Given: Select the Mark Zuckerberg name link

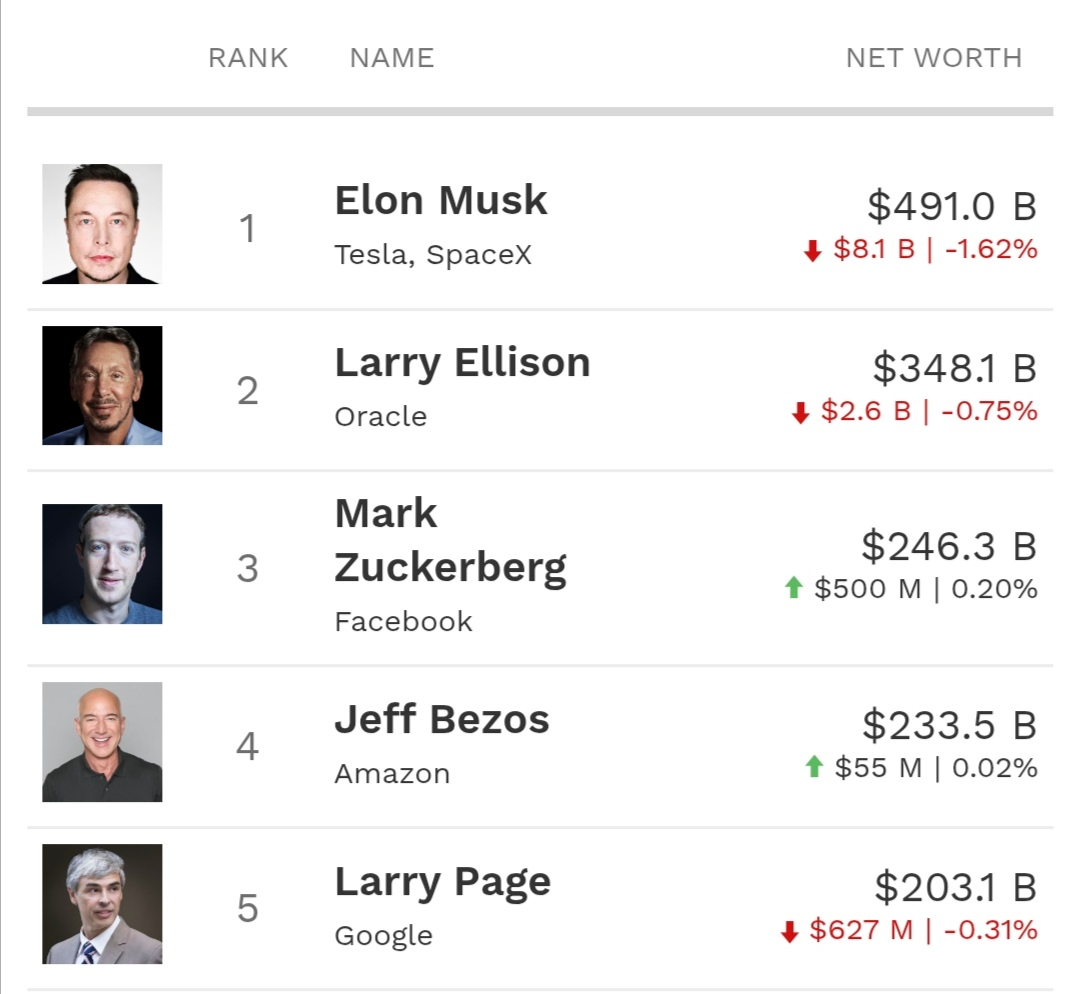Looking at the screenshot, I should coord(450,541).
